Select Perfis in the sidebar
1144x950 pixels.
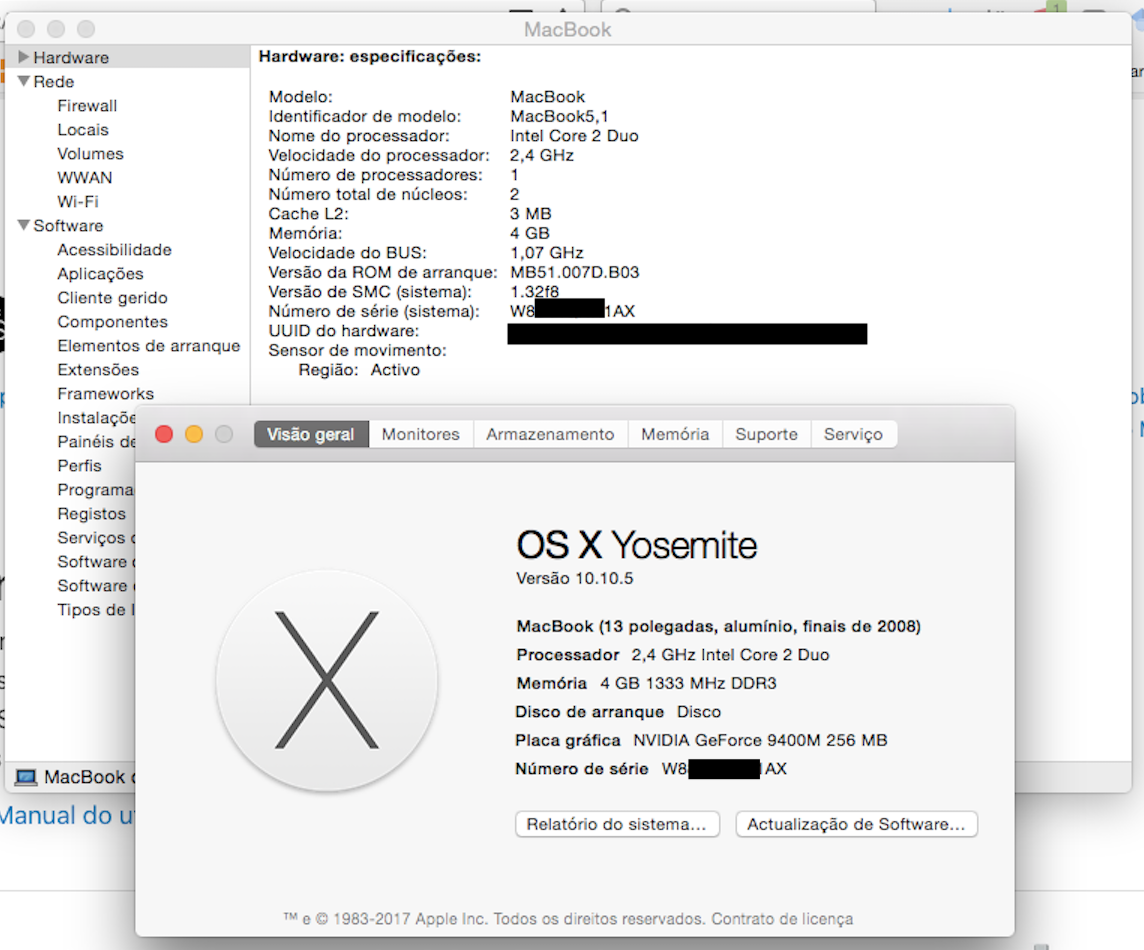click(x=80, y=466)
